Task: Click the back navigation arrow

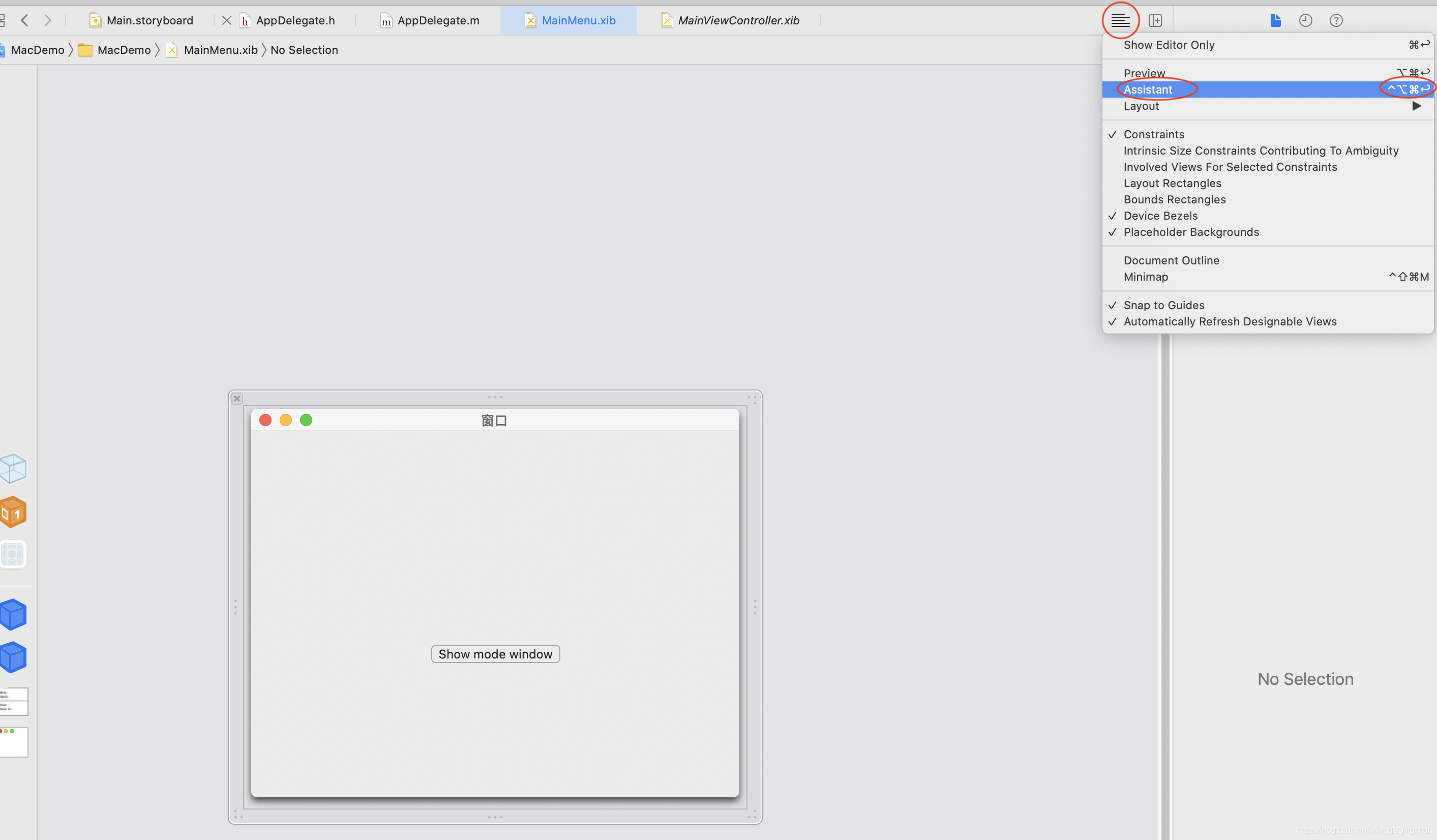Action: pyautogui.click(x=24, y=20)
